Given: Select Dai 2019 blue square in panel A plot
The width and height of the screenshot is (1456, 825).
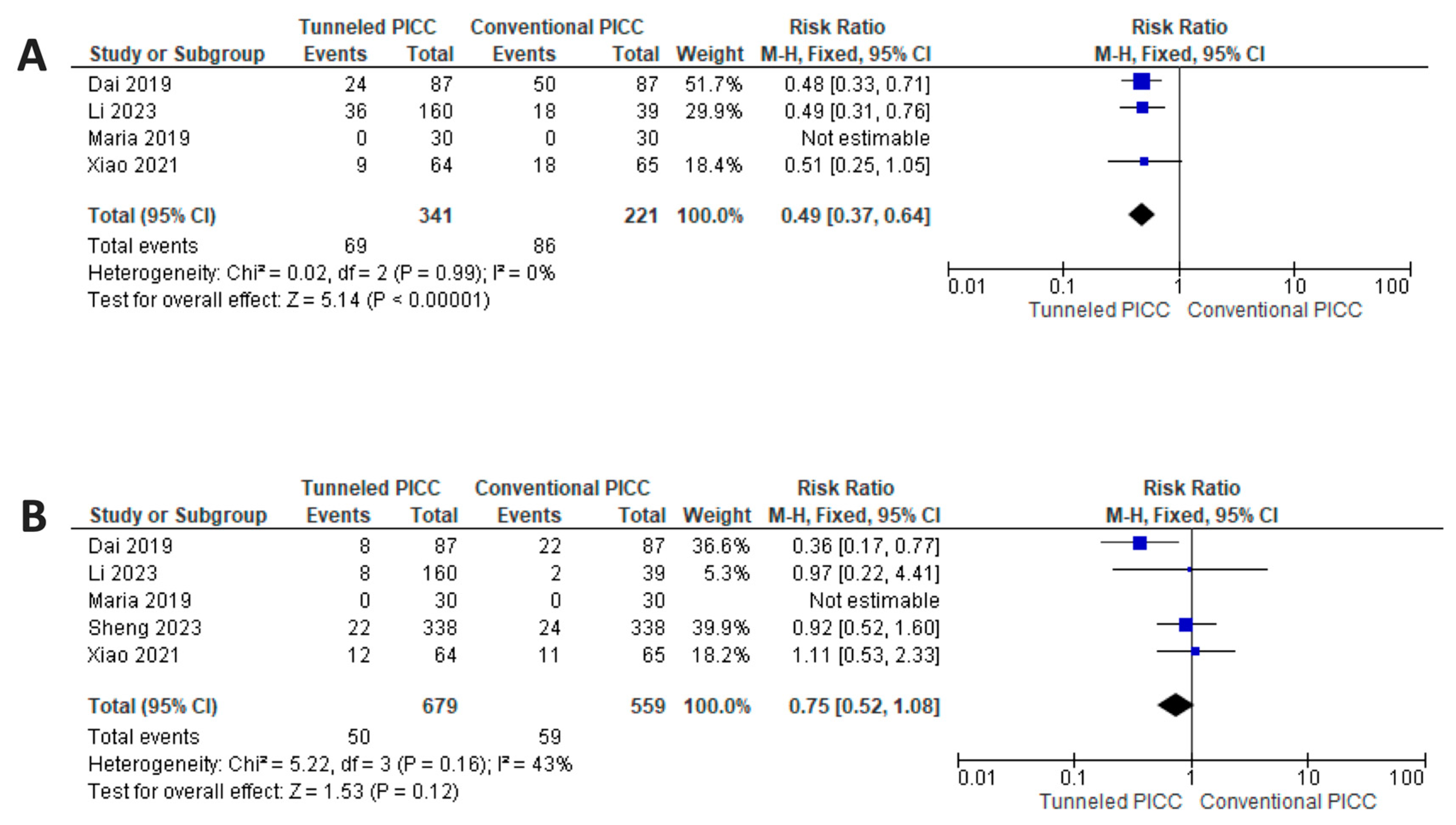Looking at the screenshot, I should pyautogui.click(x=1141, y=82).
